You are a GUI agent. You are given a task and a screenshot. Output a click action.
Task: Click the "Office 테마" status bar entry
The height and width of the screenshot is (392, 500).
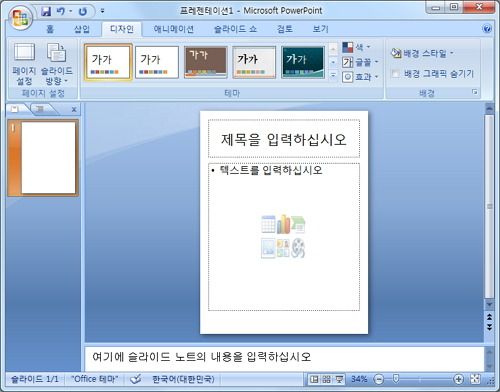(x=95, y=379)
